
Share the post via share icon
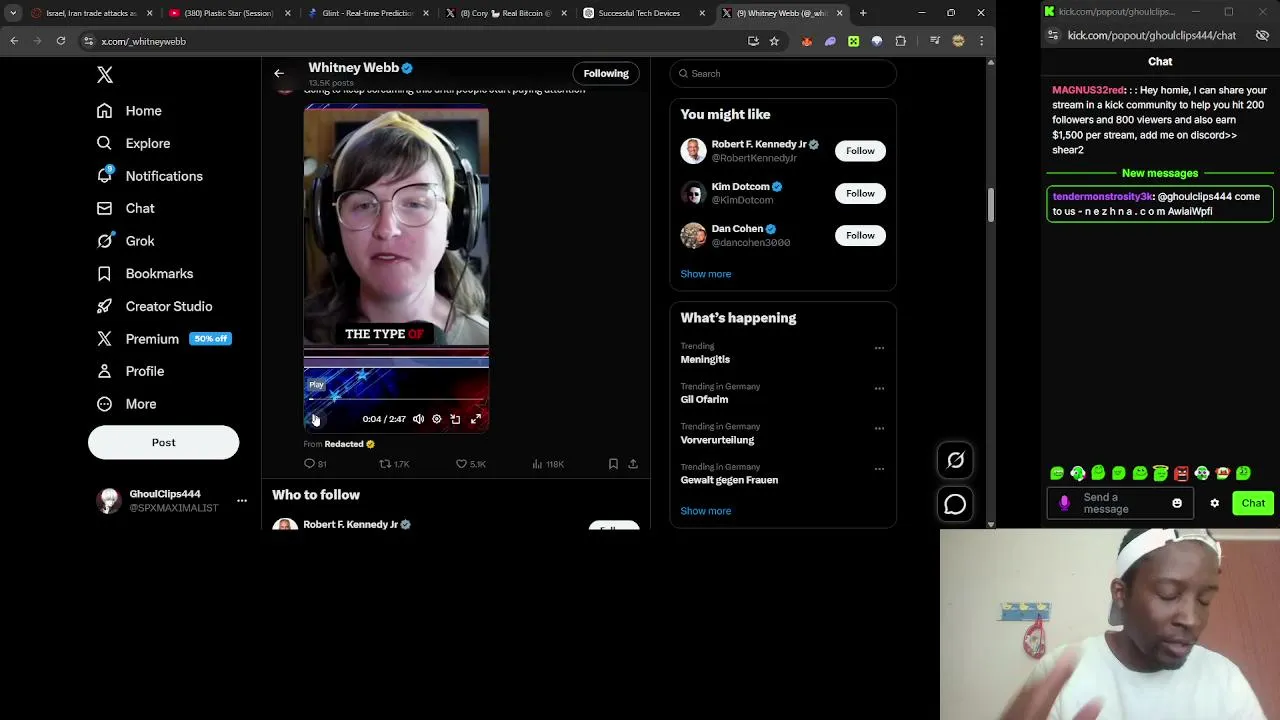[633, 464]
